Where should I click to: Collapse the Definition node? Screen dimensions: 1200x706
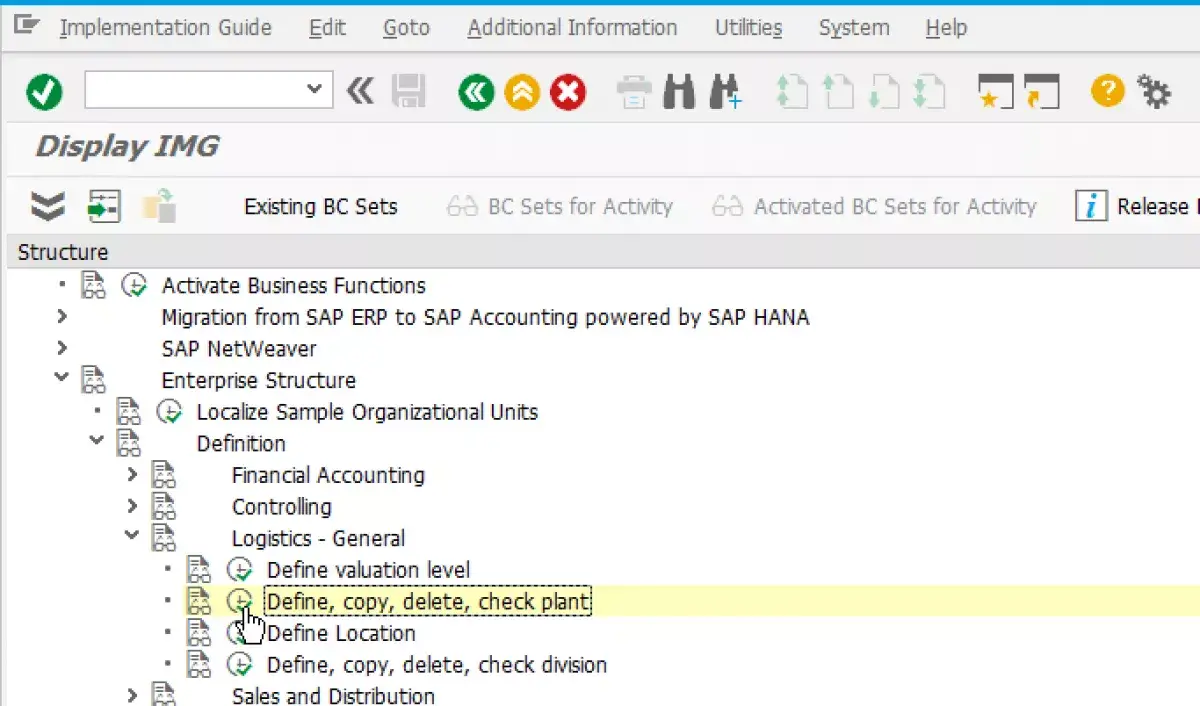pyautogui.click(x=97, y=442)
